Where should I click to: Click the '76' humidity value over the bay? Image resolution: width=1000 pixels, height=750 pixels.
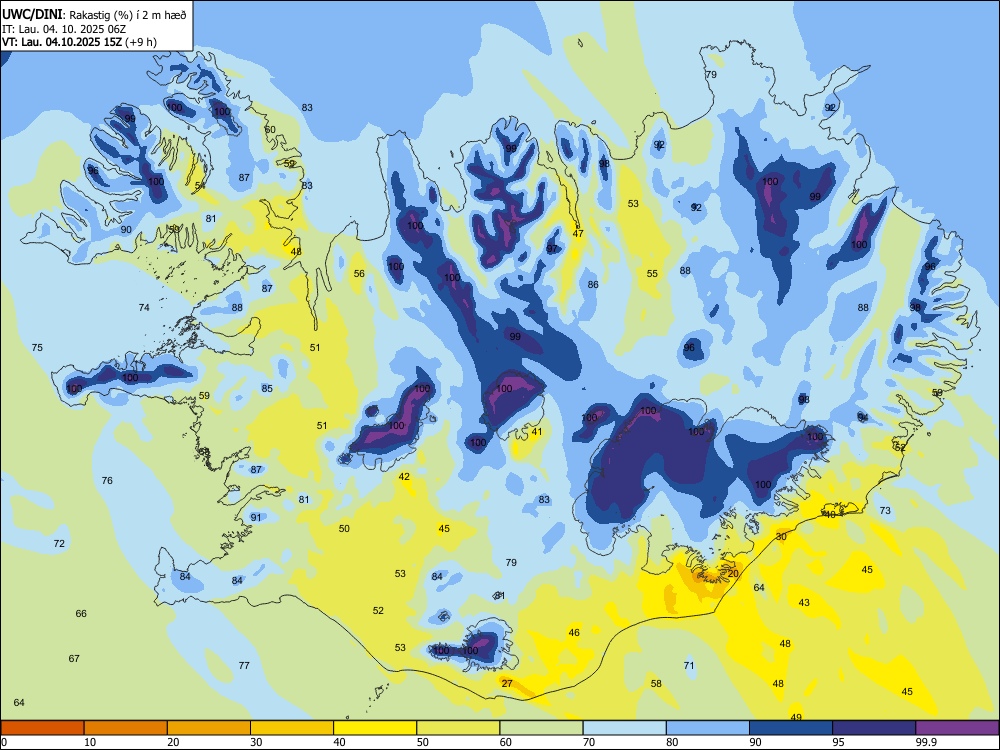(107, 480)
